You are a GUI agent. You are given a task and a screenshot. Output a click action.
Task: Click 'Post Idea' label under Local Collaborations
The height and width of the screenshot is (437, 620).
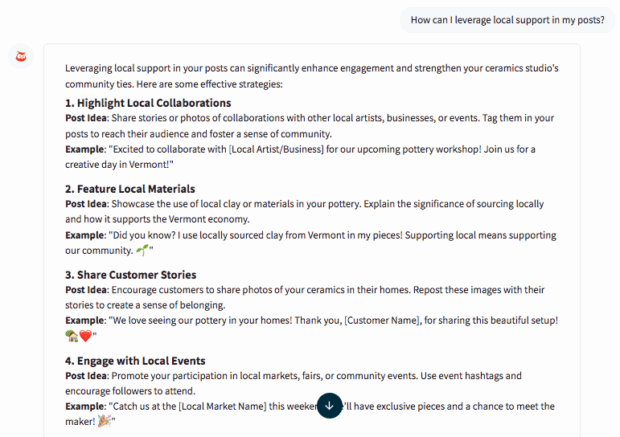pos(88,118)
